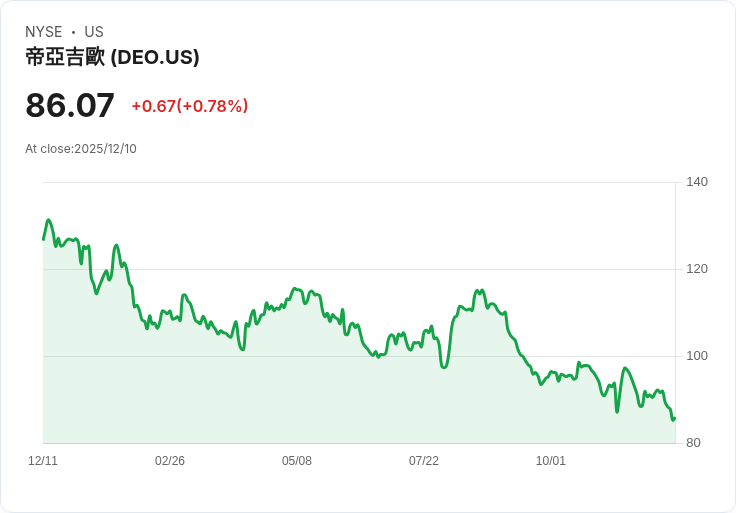The height and width of the screenshot is (513, 736).
Task: Select the NYSE exchange label
Action: pos(44,32)
